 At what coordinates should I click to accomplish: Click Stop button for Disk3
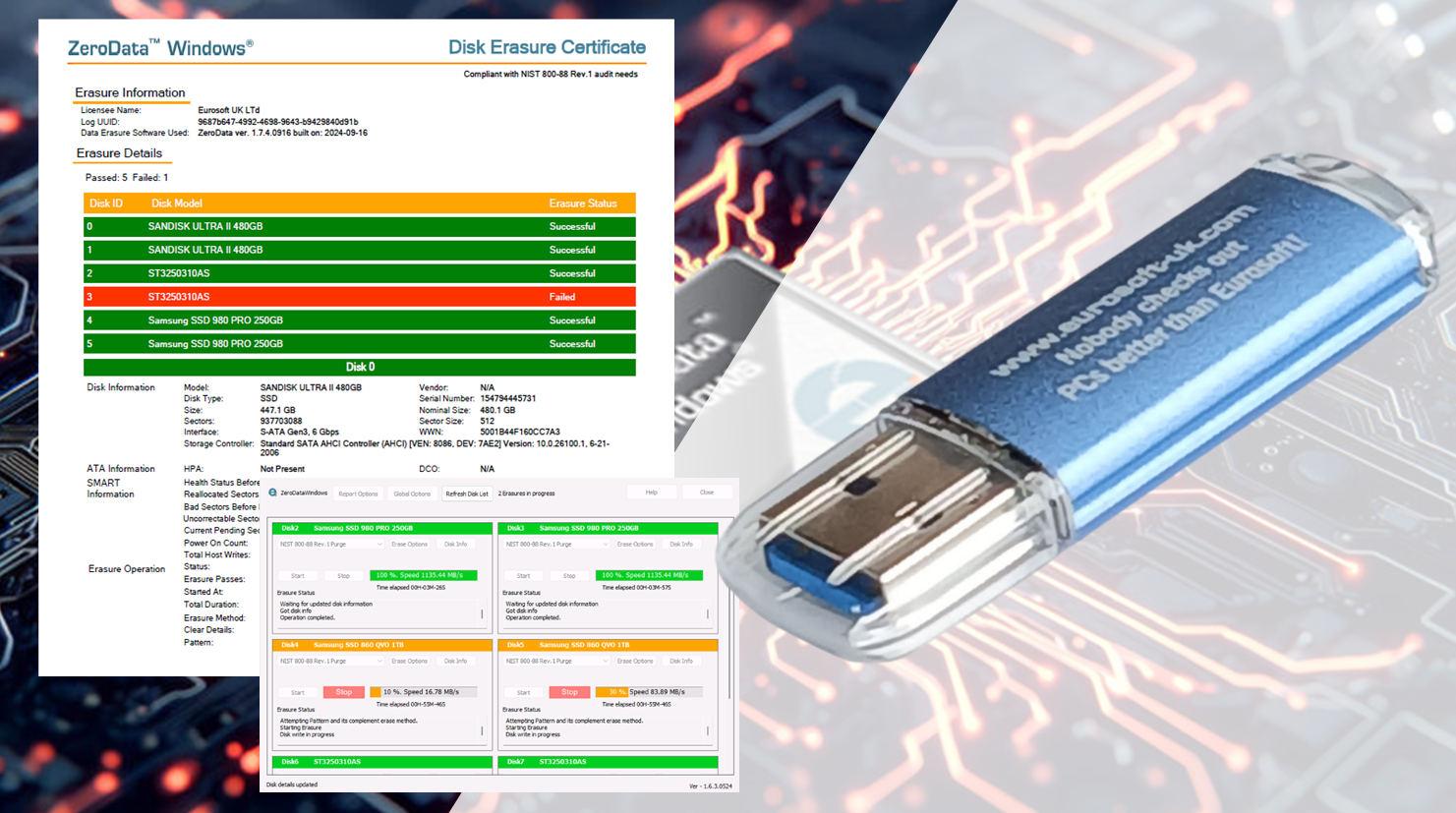click(x=569, y=575)
